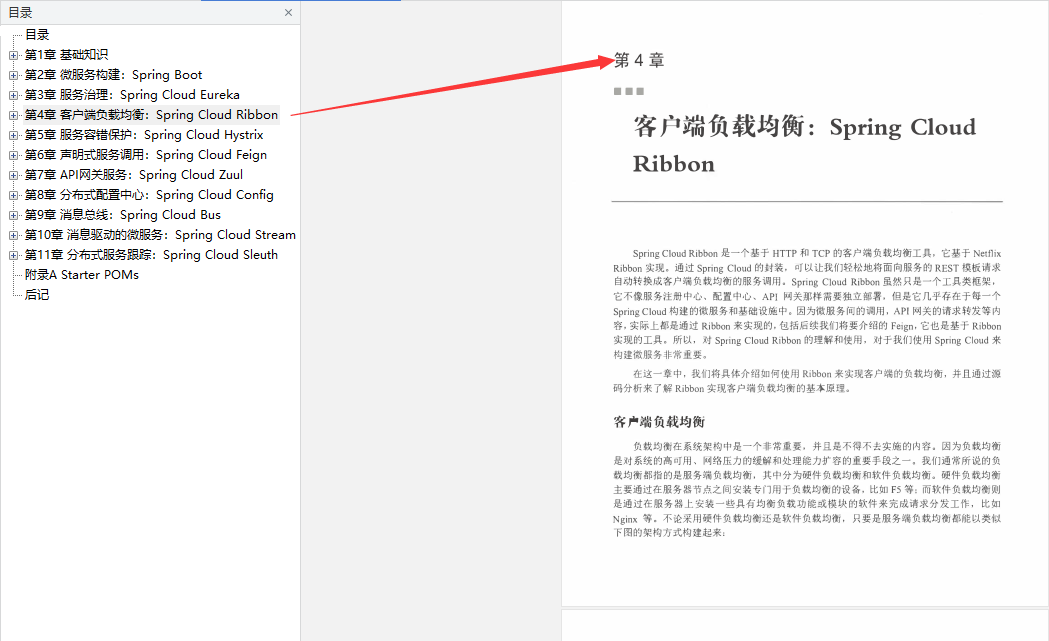Viewport: 1049px width, 641px height.
Task: Go to 第10章 消息驱动的微服务: Spring Cloud Stream
Action: click(160, 236)
